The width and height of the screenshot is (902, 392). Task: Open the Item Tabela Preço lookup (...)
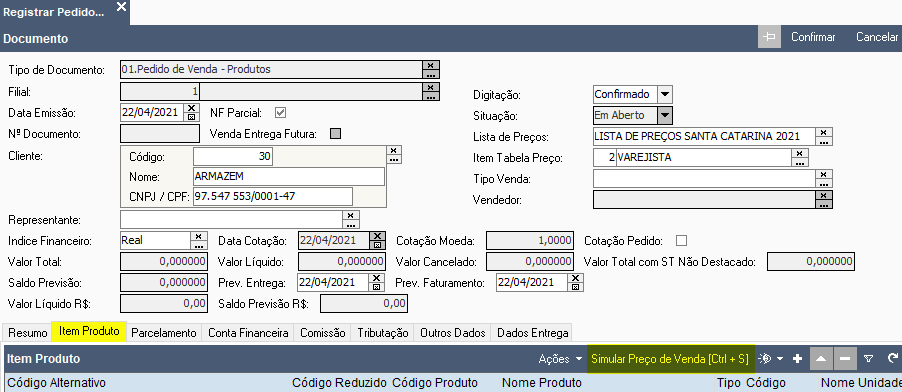click(800, 162)
